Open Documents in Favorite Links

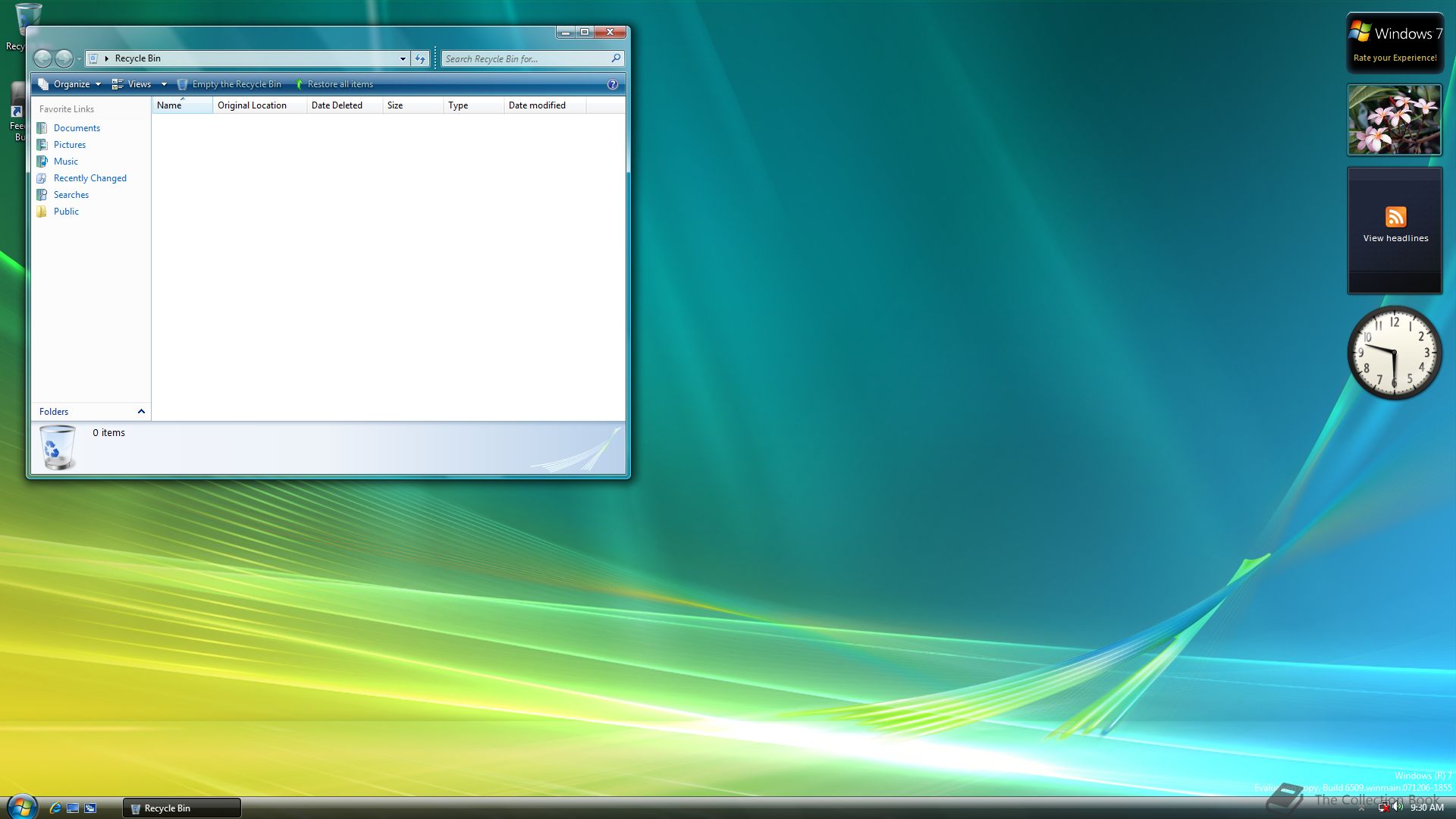(77, 128)
